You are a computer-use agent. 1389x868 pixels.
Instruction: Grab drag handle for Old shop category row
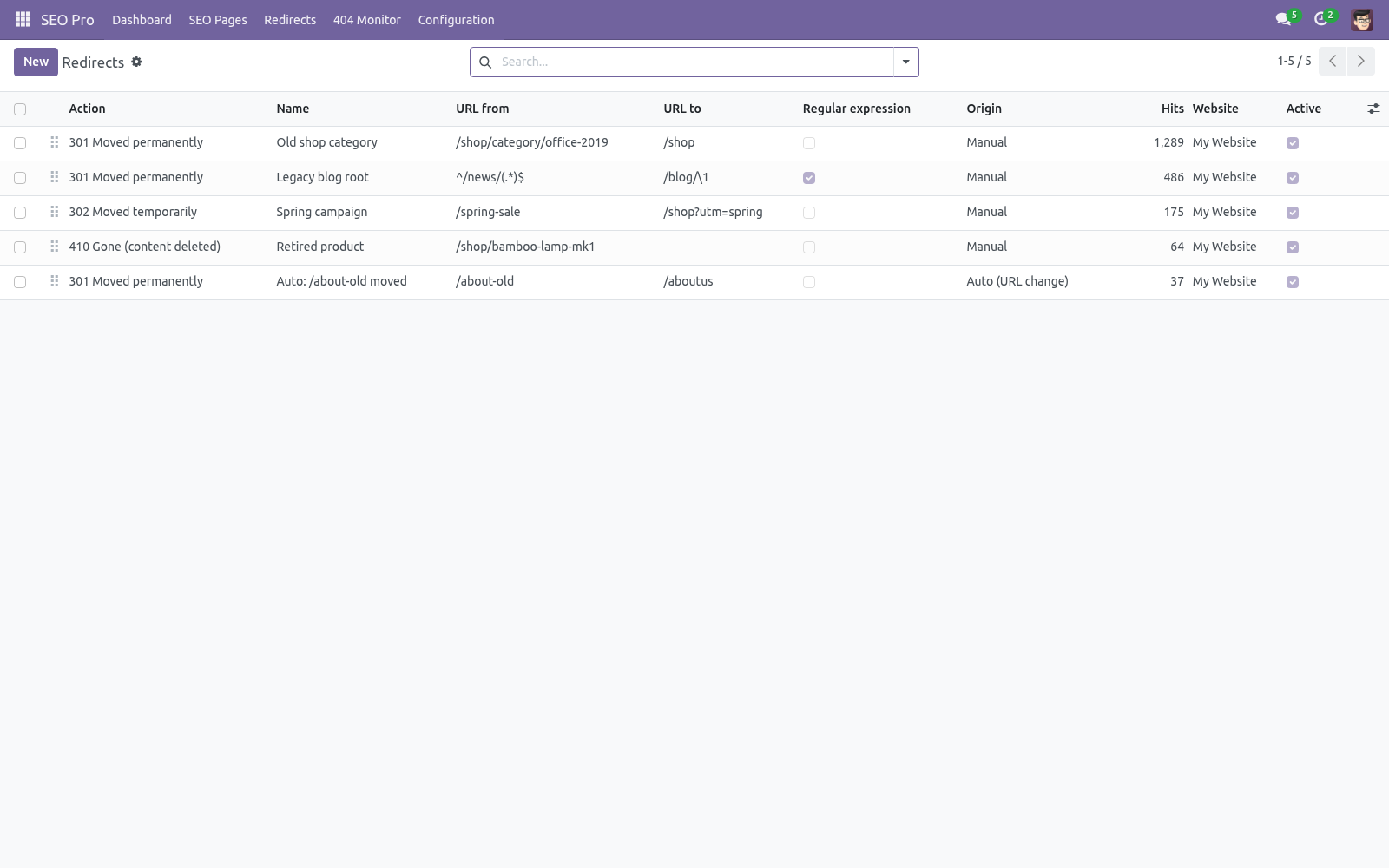(x=54, y=142)
